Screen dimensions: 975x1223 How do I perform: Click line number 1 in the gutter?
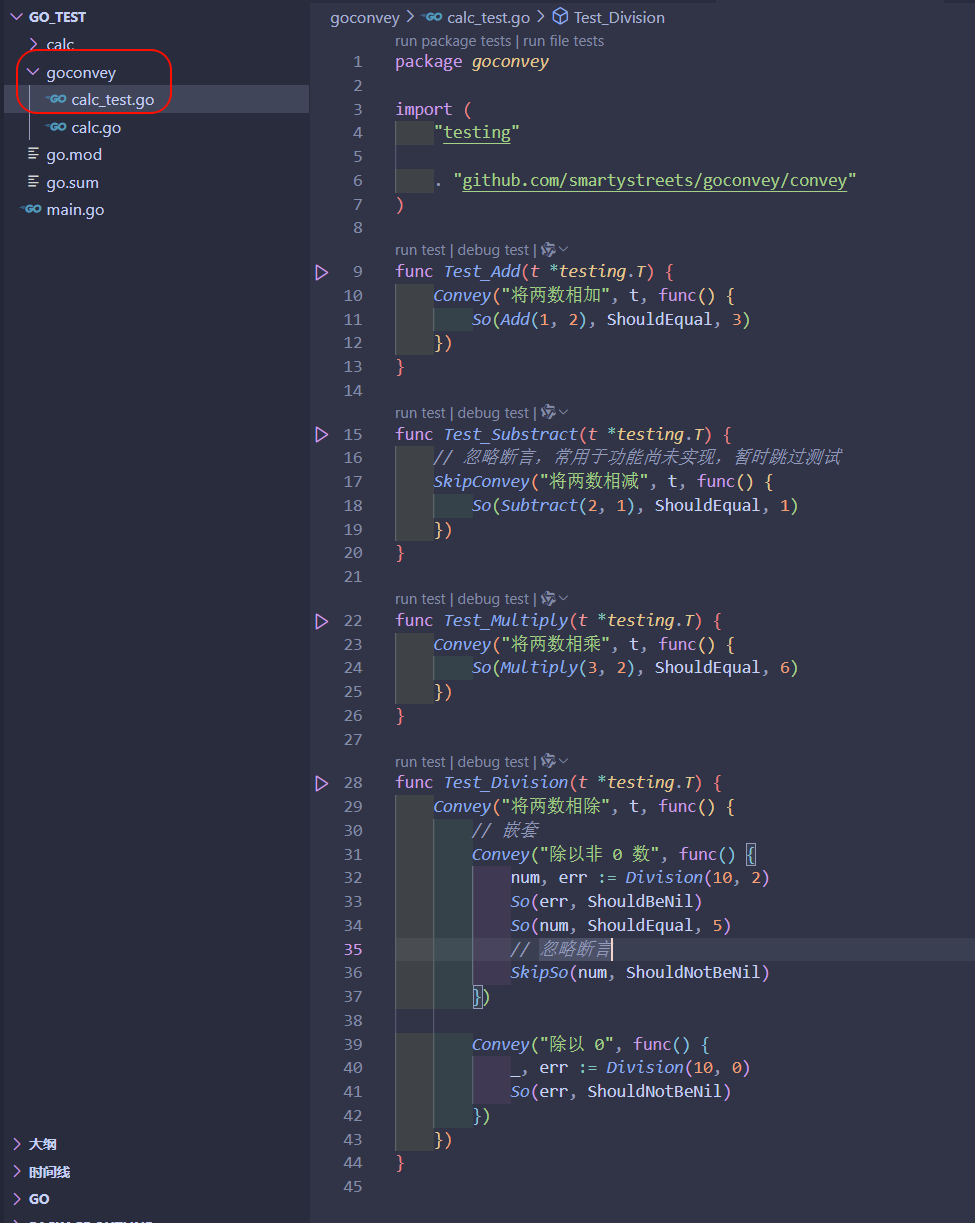click(x=358, y=62)
